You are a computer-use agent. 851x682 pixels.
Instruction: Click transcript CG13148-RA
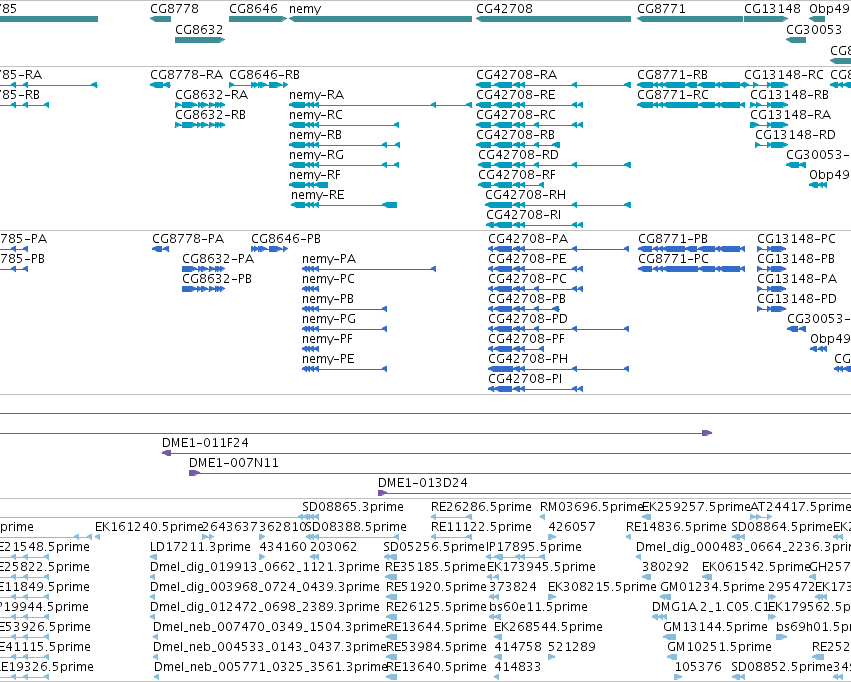pyautogui.click(x=791, y=114)
